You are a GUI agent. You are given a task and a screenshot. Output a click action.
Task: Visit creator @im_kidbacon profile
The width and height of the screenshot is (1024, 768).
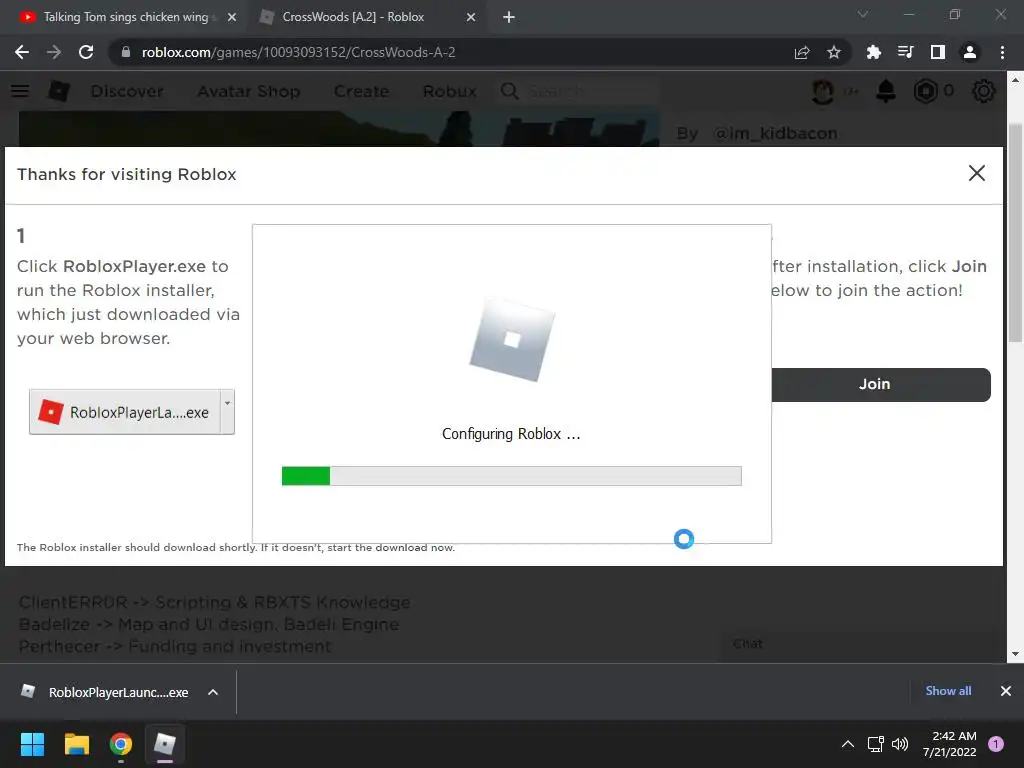click(x=775, y=133)
